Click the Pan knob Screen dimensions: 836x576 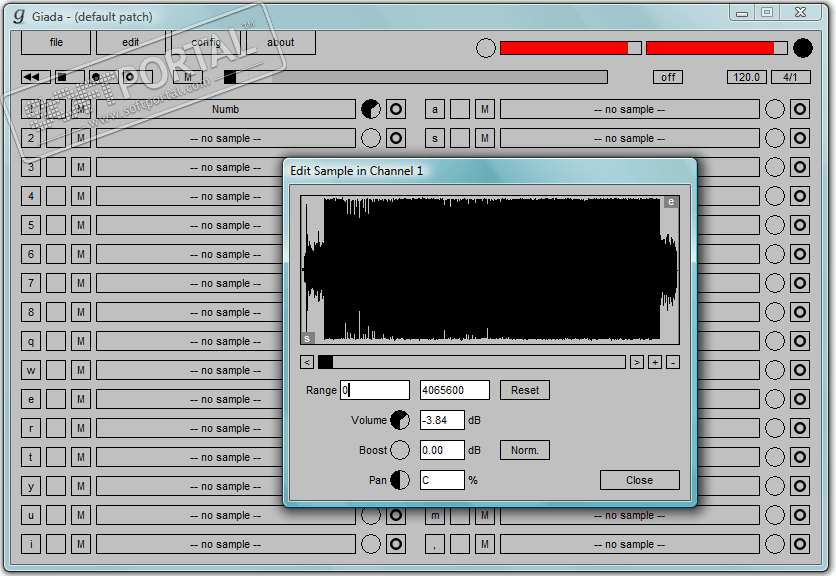(x=400, y=480)
